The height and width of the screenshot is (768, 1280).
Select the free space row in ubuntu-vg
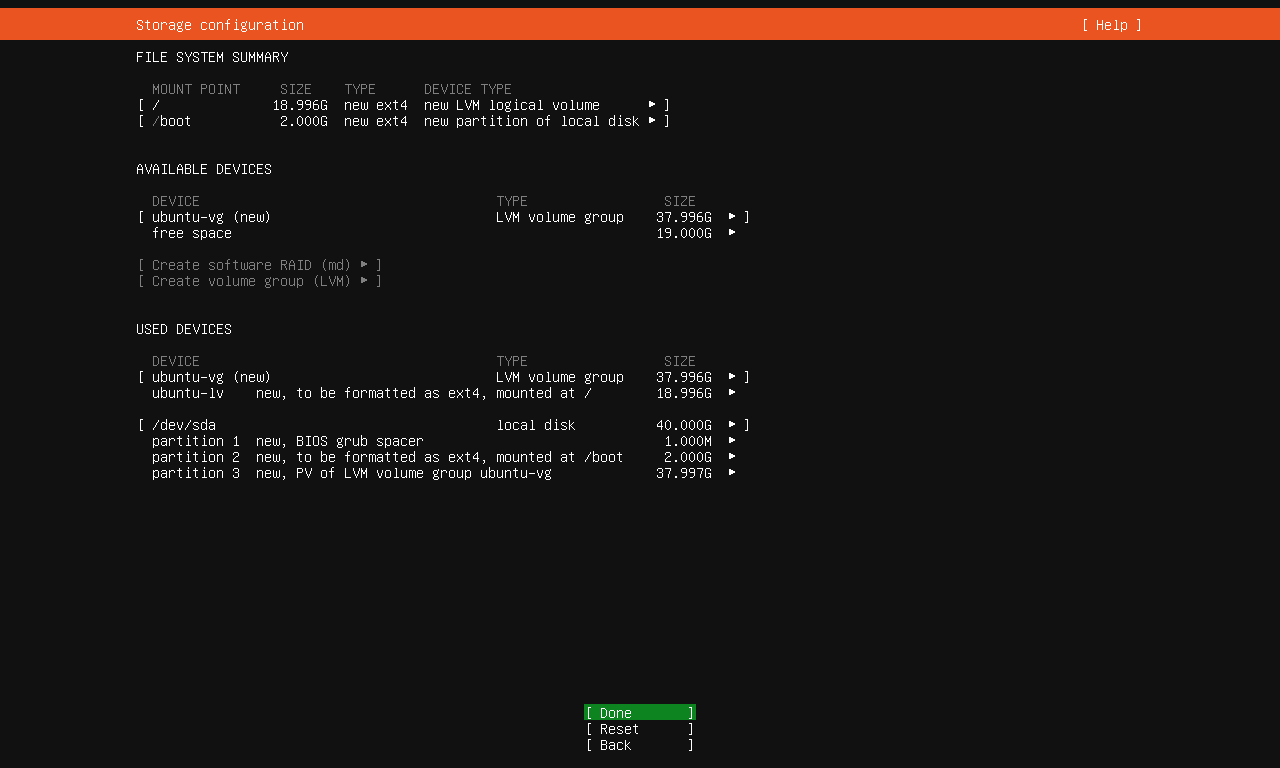click(192, 233)
